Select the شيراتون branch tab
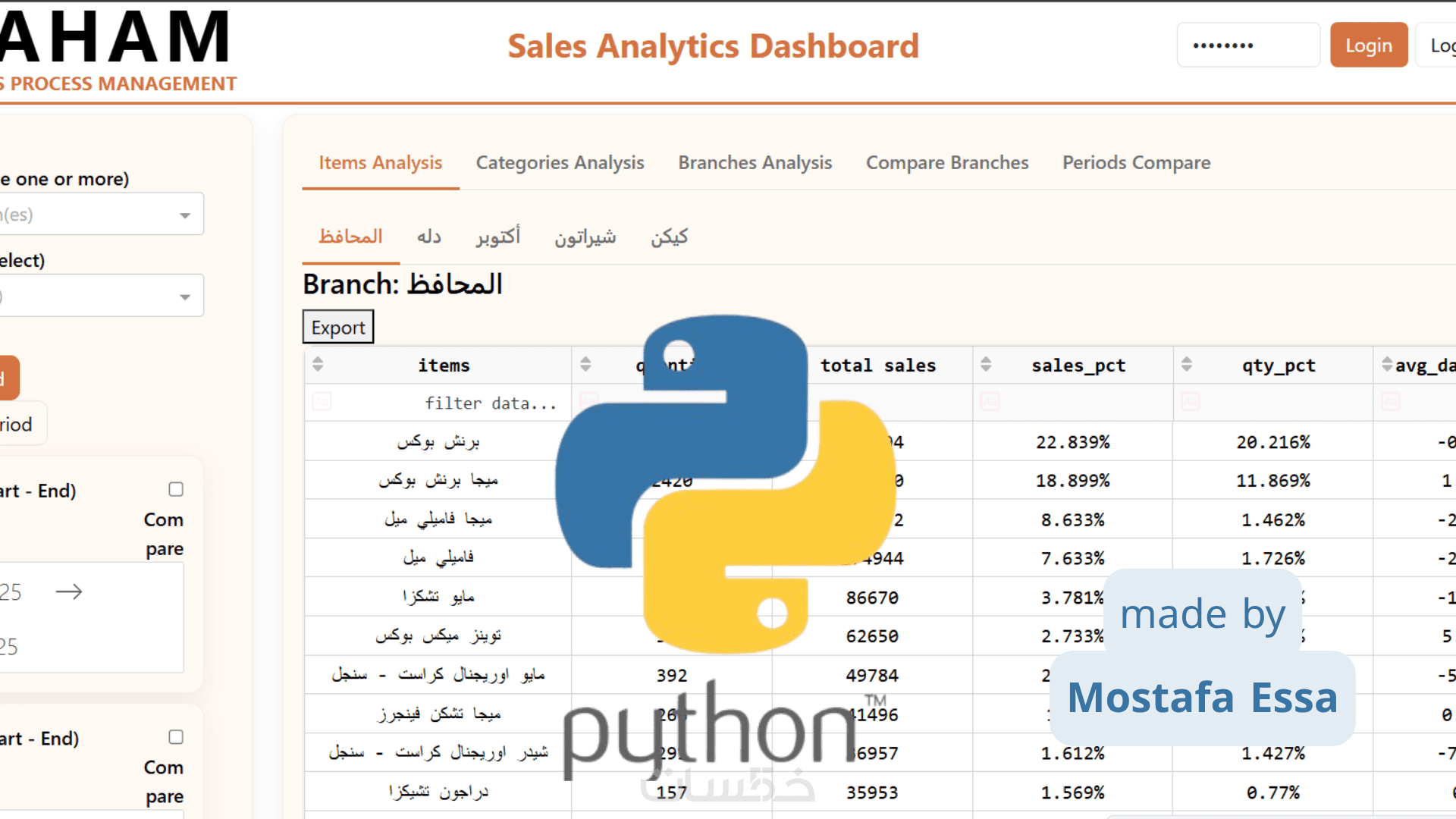 [x=585, y=237]
